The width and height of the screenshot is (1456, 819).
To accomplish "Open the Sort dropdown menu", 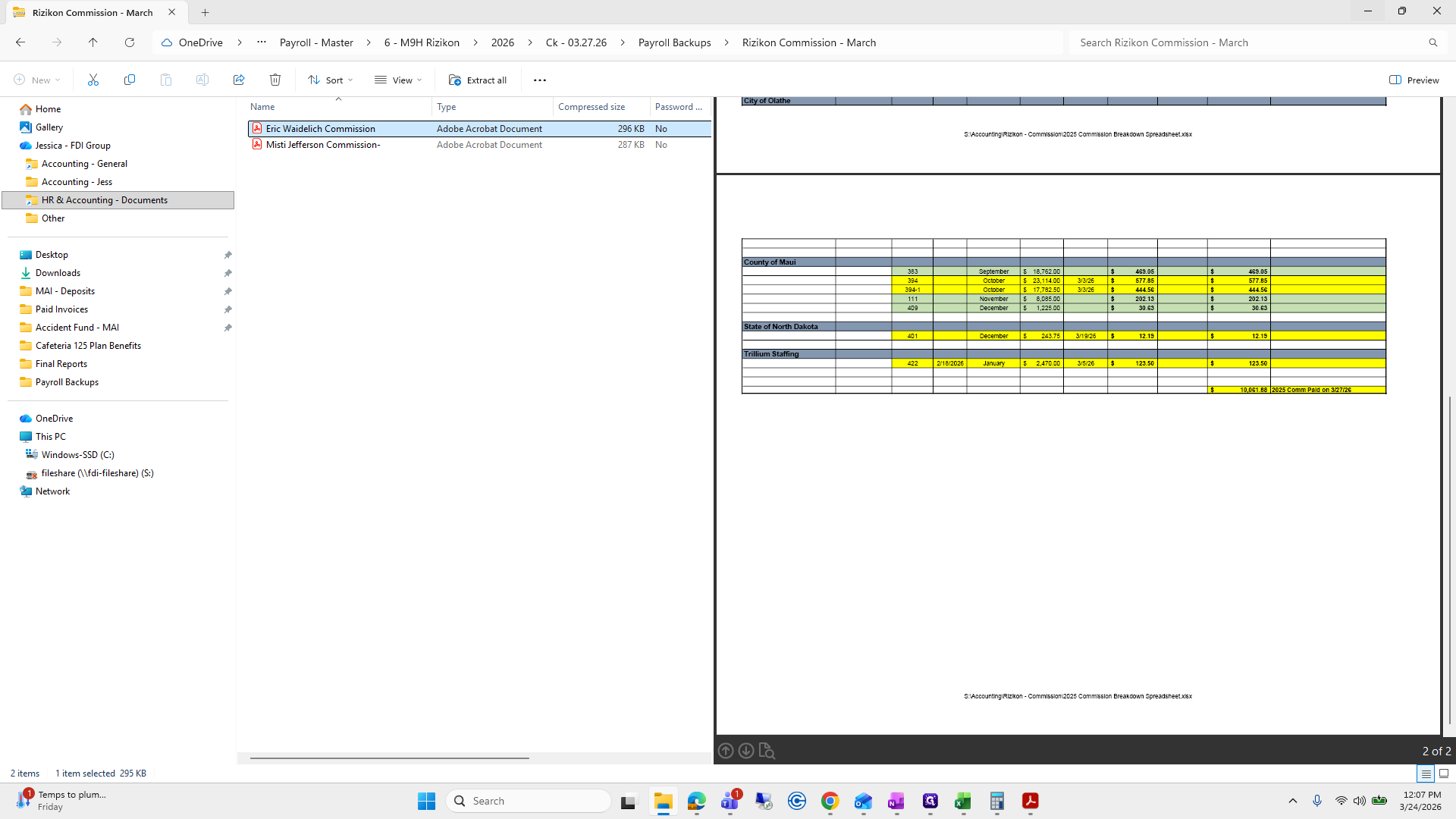I will coord(331,80).
